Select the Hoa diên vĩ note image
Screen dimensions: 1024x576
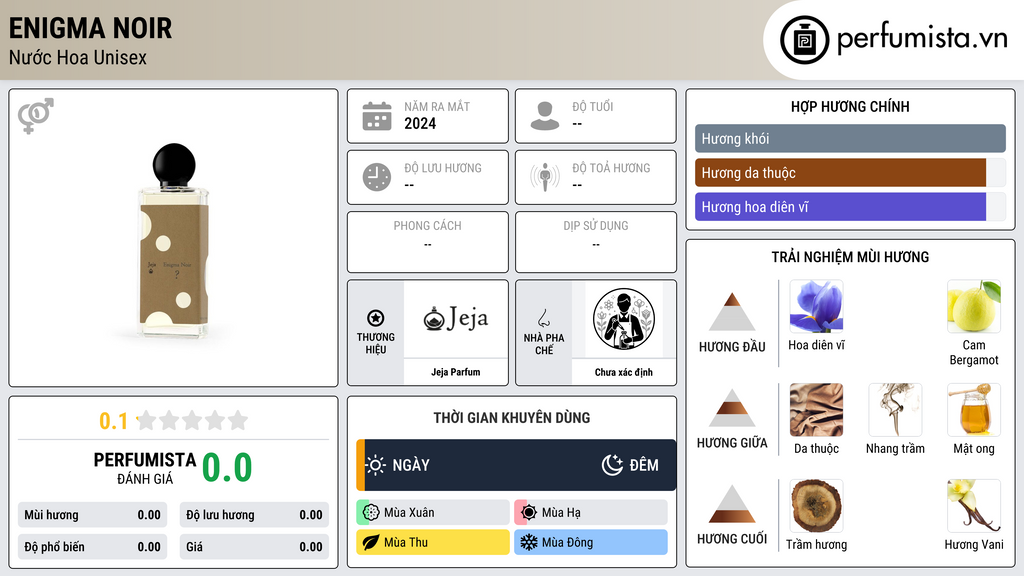[x=816, y=307]
